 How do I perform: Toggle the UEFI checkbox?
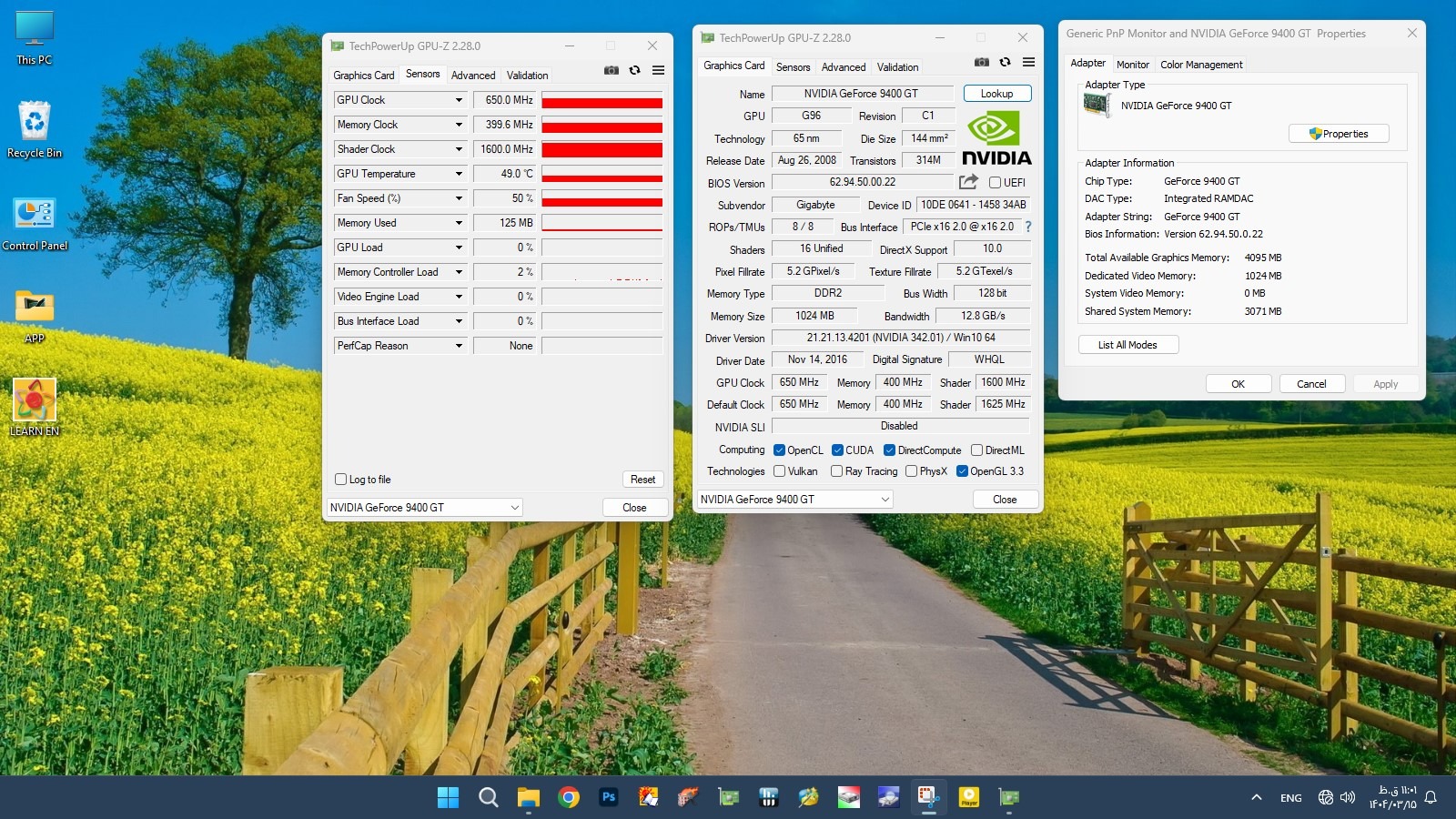click(995, 183)
